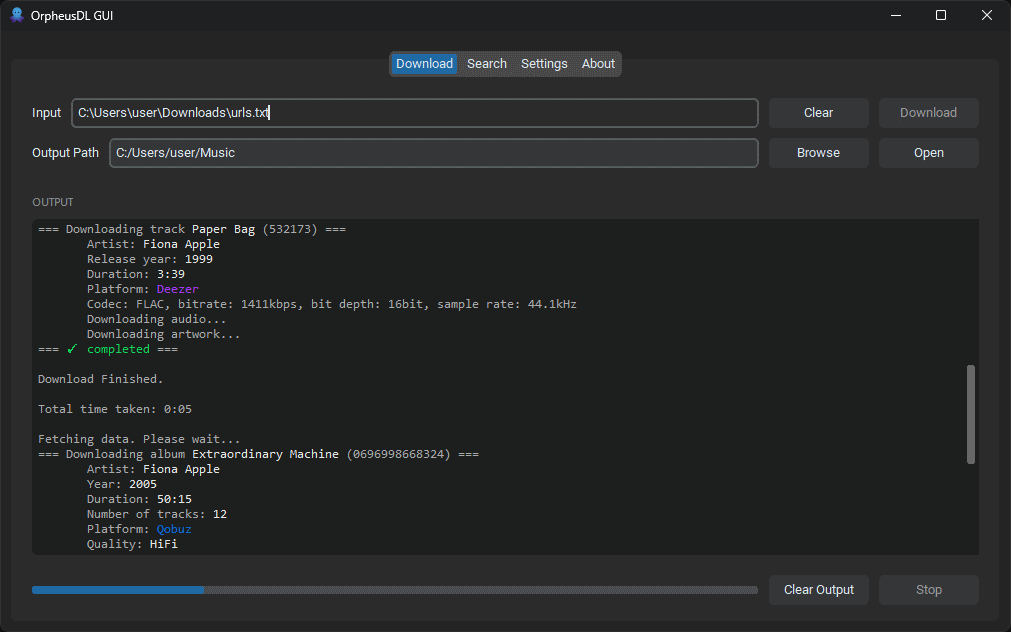Screen dimensions: 1011x632
Task: Click the output log scrollbar thumb
Action: (x=970, y=415)
